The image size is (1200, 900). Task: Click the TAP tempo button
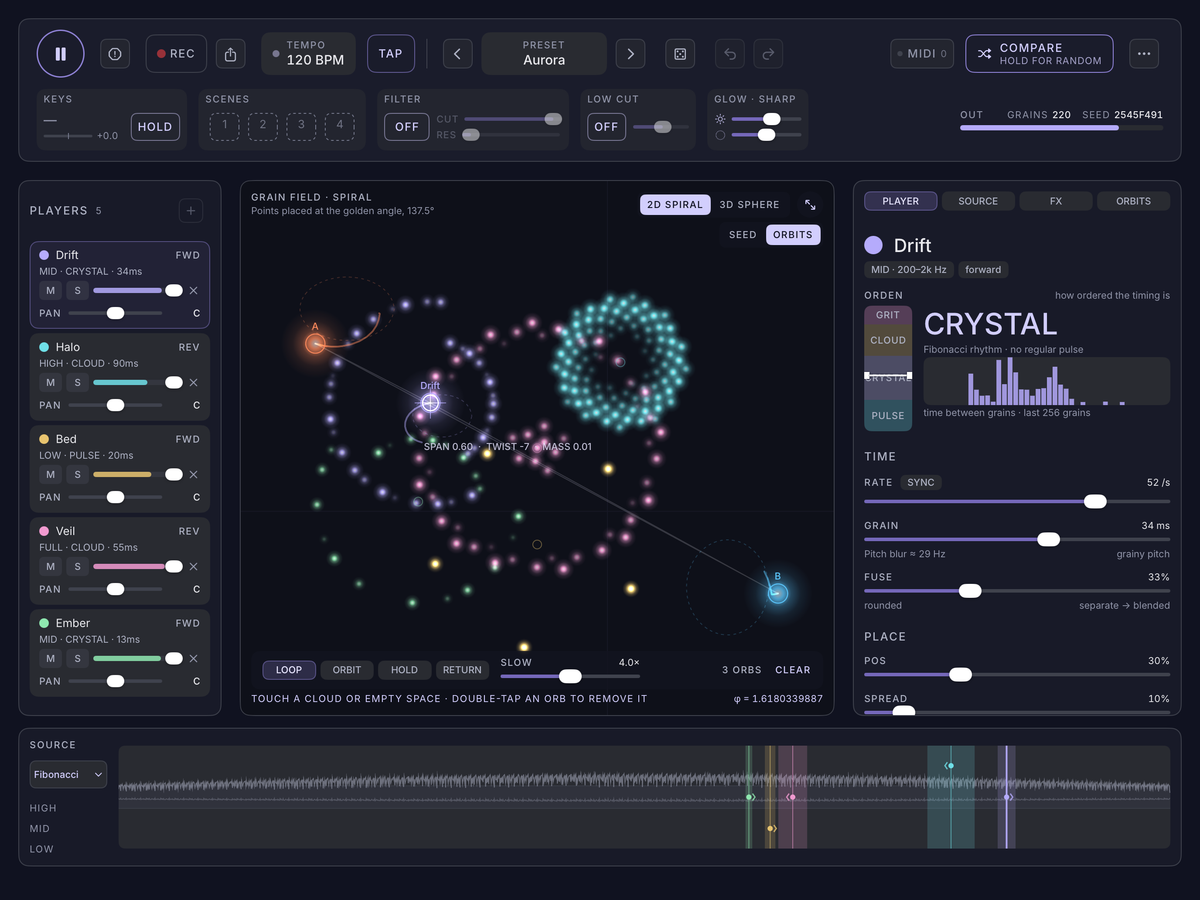click(391, 54)
